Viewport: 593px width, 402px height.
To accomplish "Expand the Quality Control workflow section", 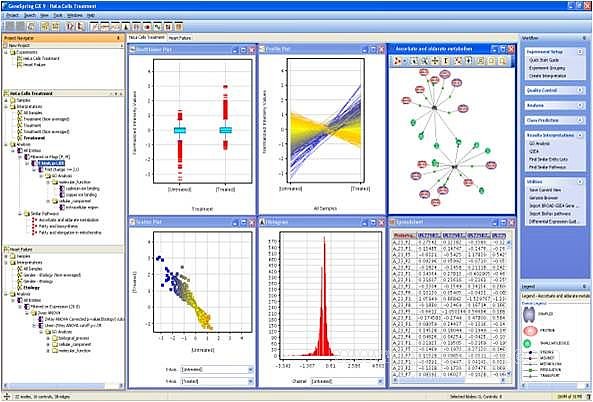I will point(580,90).
